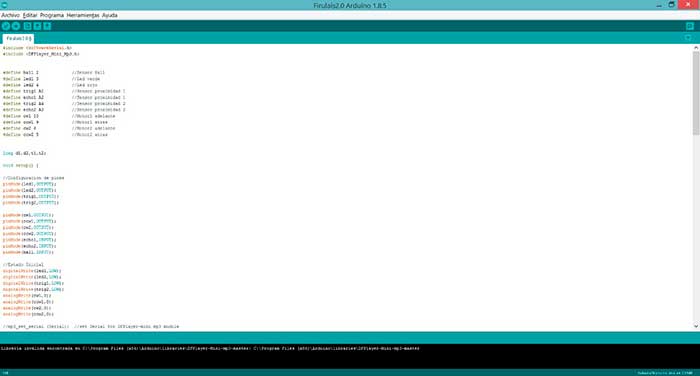Click the line number in status bar
700x376 pixels.
(x=5, y=373)
